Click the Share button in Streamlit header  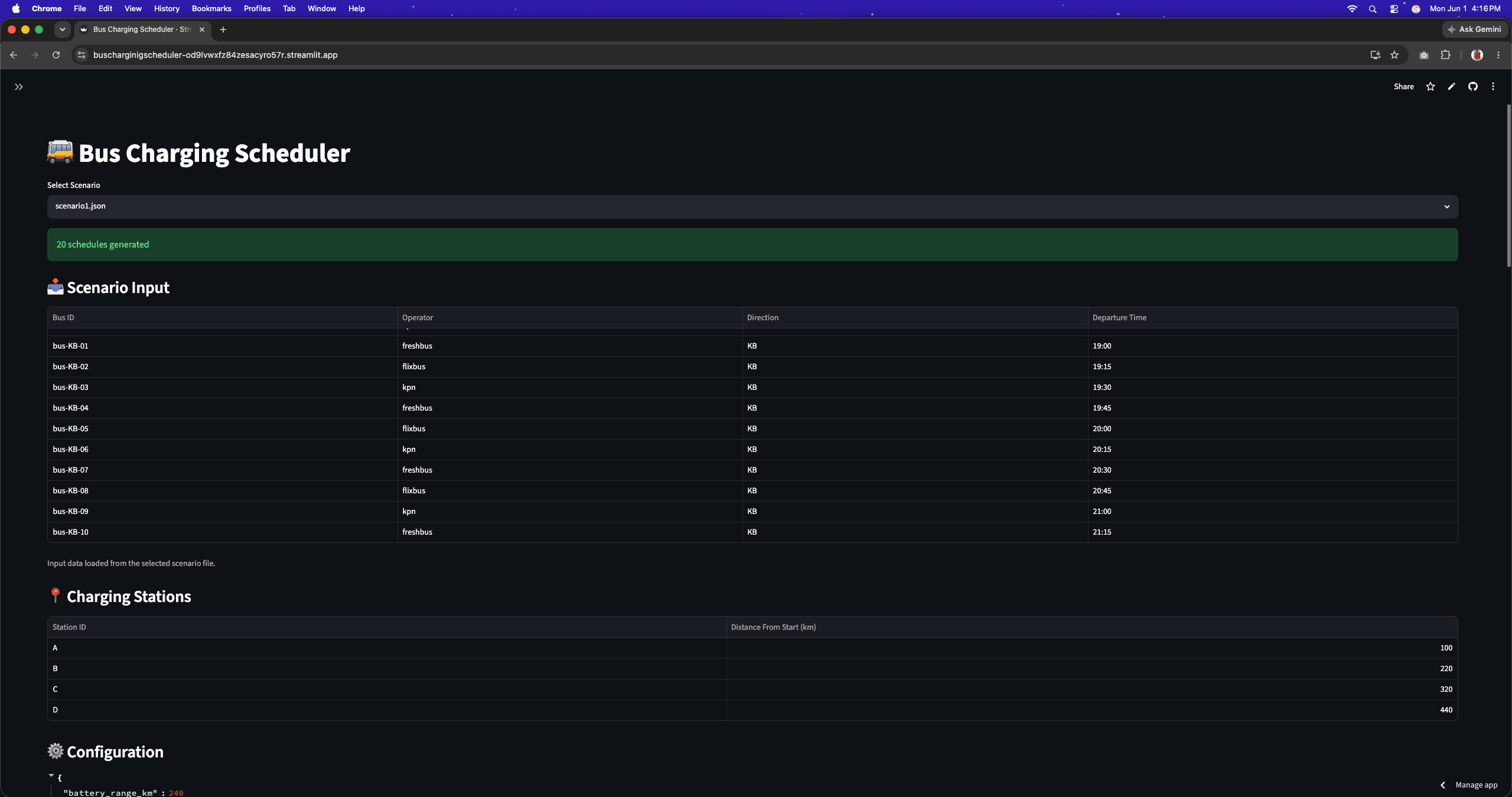click(x=1403, y=86)
